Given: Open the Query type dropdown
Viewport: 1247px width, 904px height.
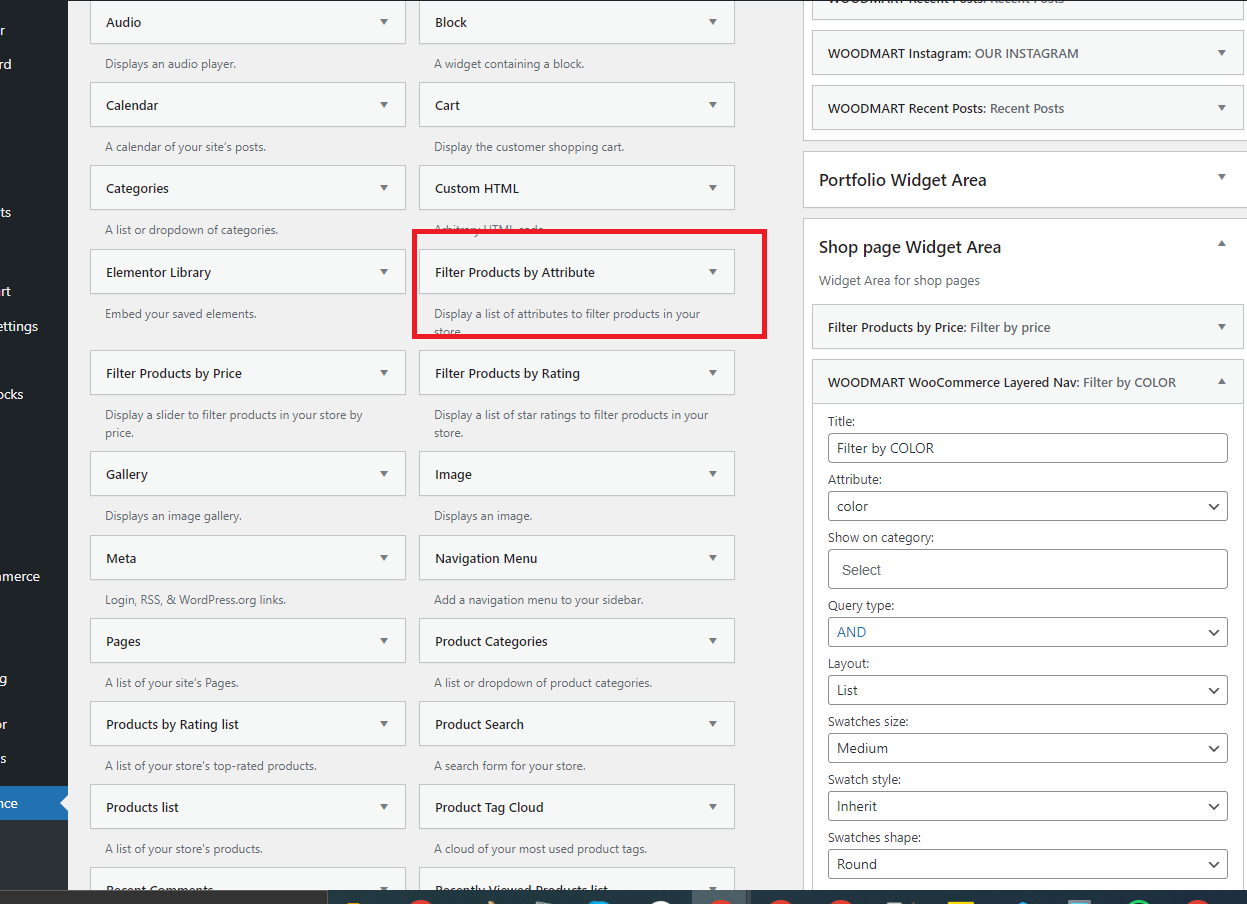Looking at the screenshot, I should (x=1027, y=632).
